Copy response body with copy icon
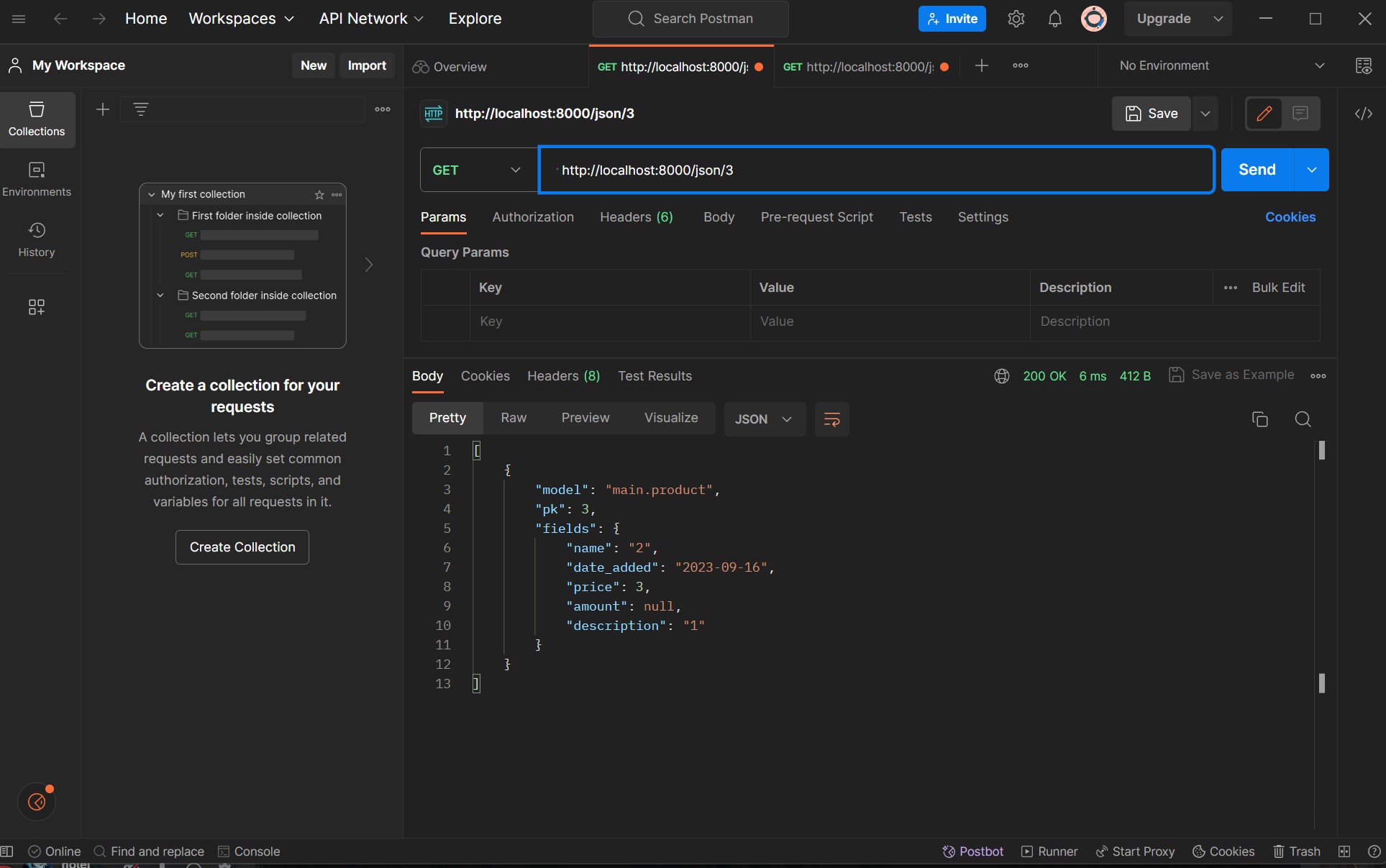The image size is (1386, 868). pyautogui.click(x=1259, y=419)
